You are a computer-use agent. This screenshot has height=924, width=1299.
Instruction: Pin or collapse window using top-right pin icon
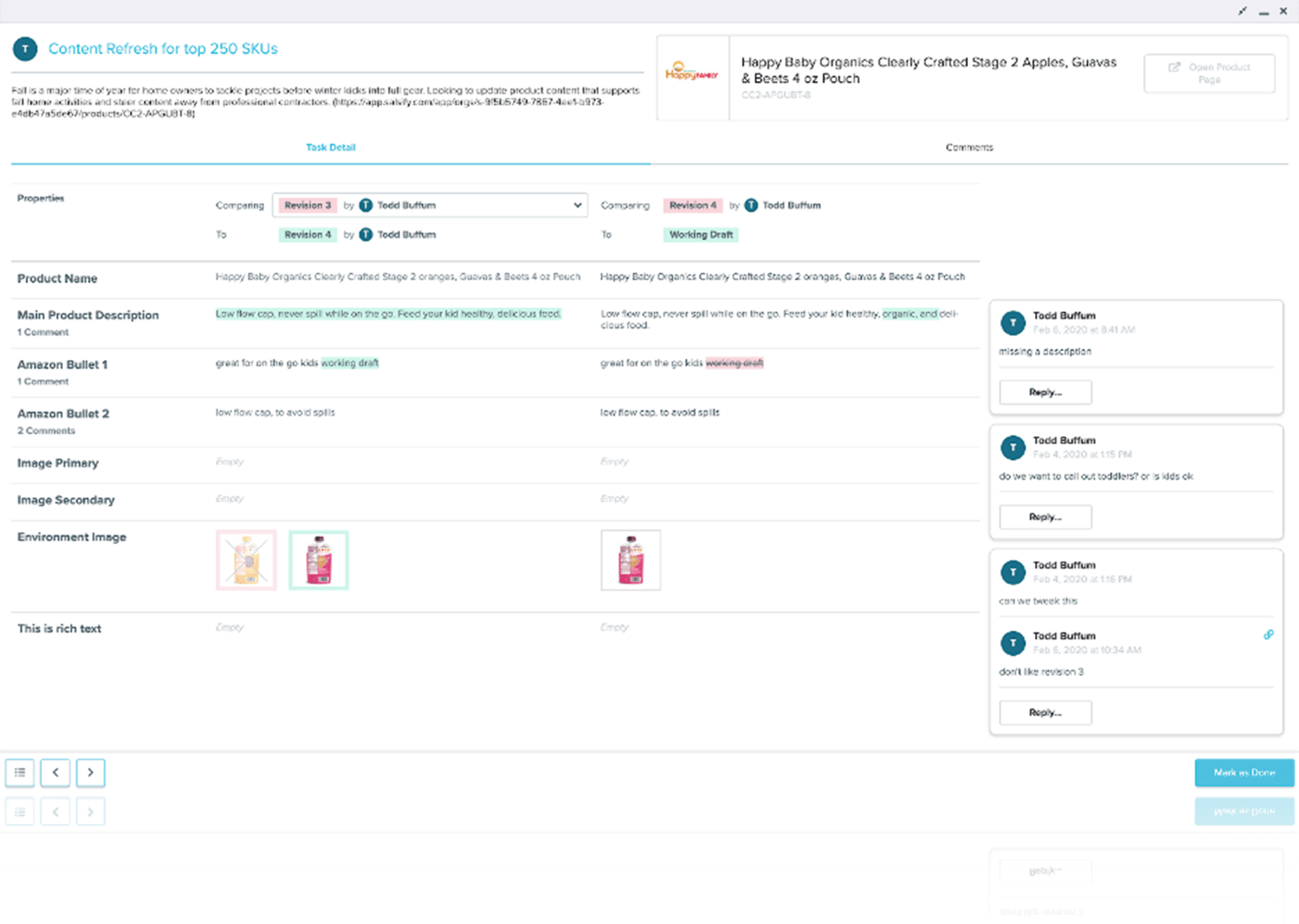click(x=1243, y=11)
